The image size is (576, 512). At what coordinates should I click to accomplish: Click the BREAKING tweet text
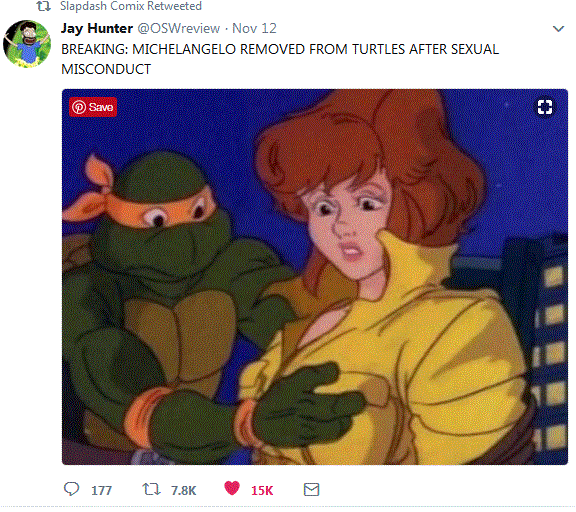coord(280,59)
